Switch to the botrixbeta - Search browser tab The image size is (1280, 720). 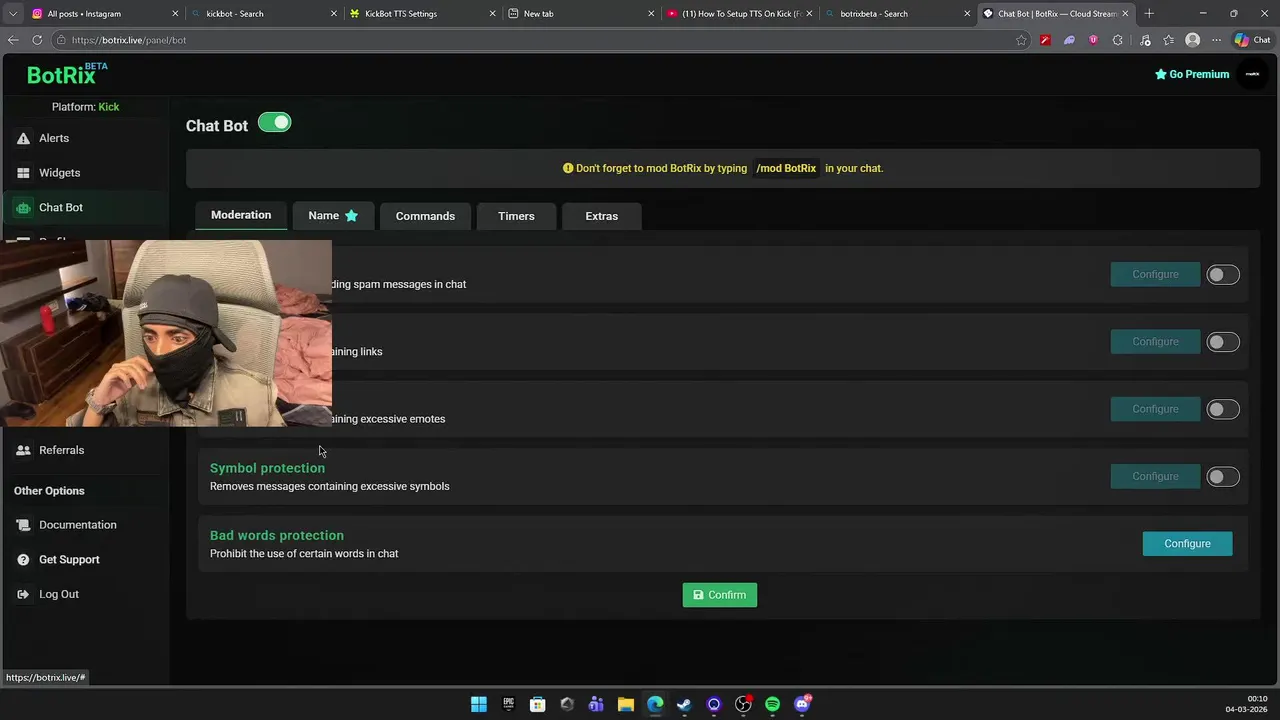pos(895,13)
